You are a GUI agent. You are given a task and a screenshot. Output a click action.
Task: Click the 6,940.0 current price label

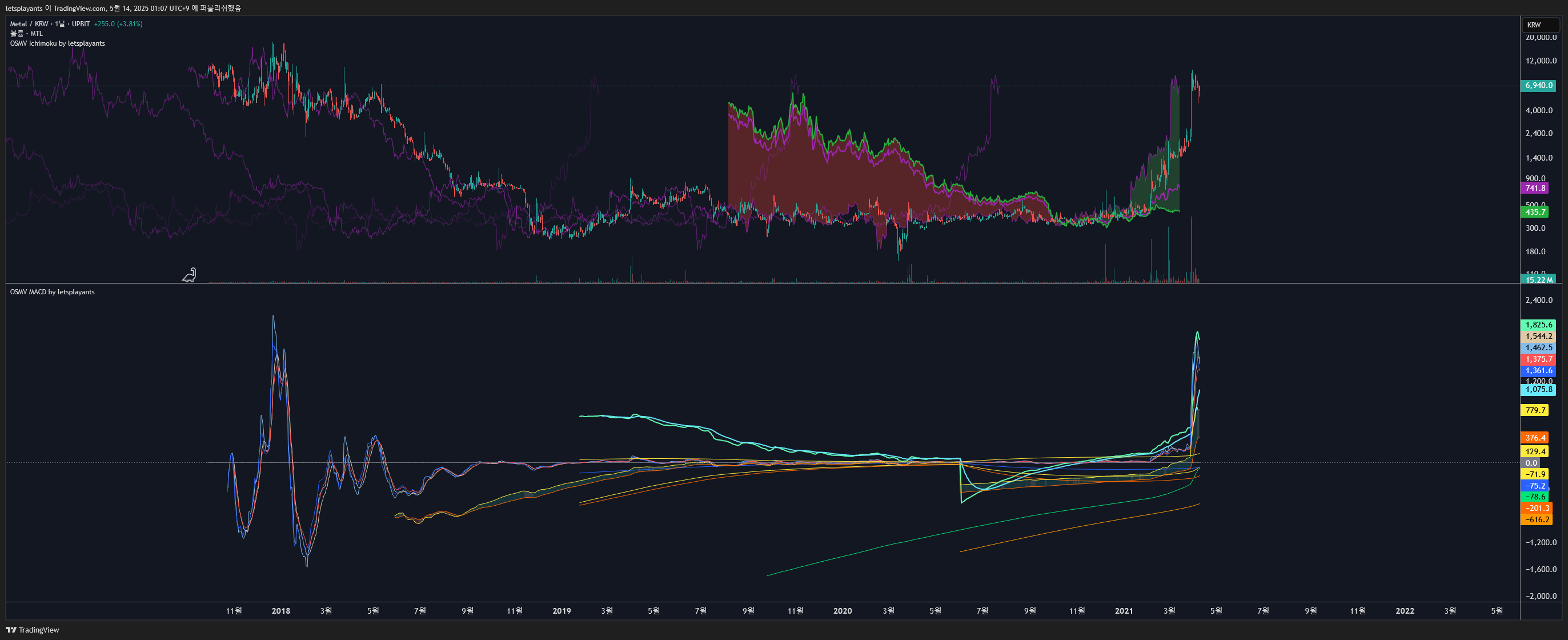(x=1538, y=85)
